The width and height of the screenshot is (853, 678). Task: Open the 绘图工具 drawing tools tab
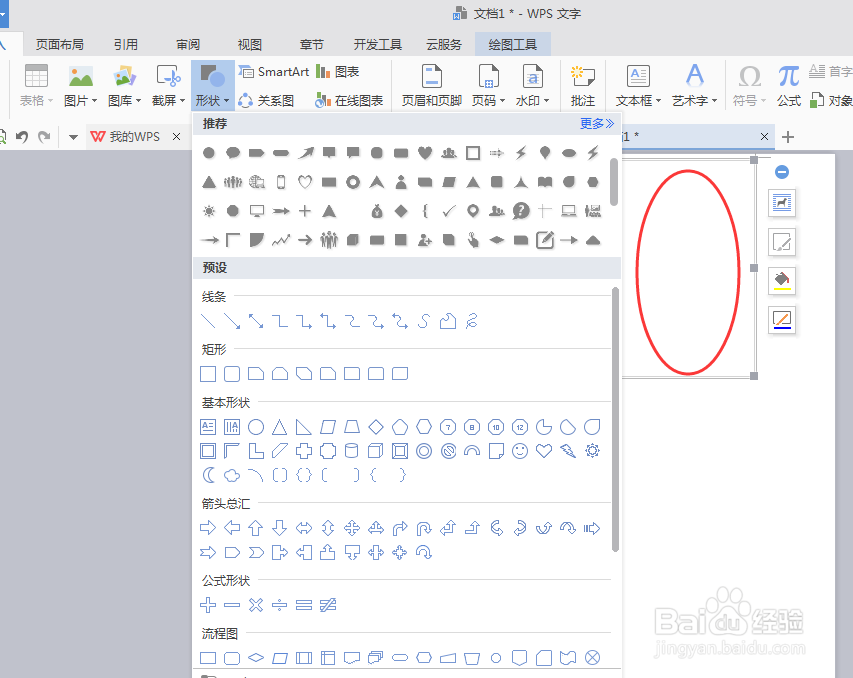tap(512, 45)
